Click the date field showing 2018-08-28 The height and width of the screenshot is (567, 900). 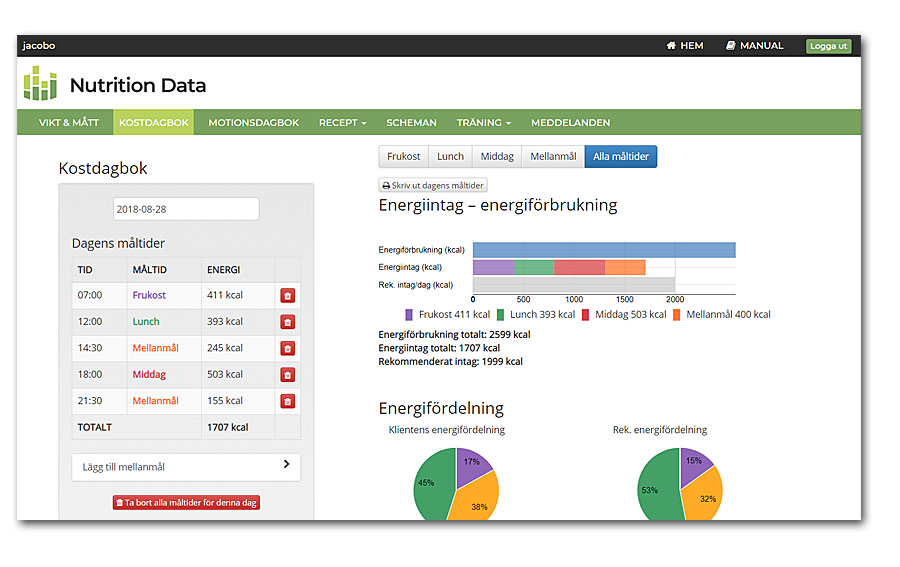tap(186, 209)
